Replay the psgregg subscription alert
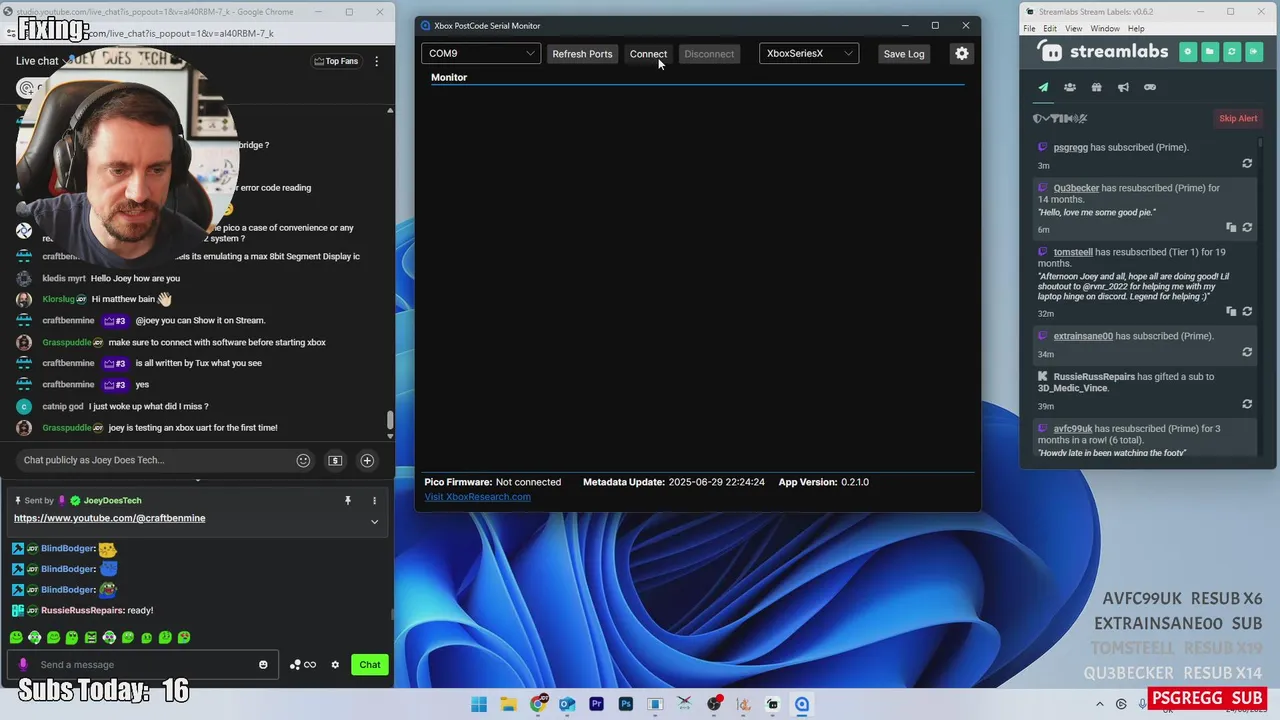This screenshot has height=720, width=1280. tap(1247, 163)
